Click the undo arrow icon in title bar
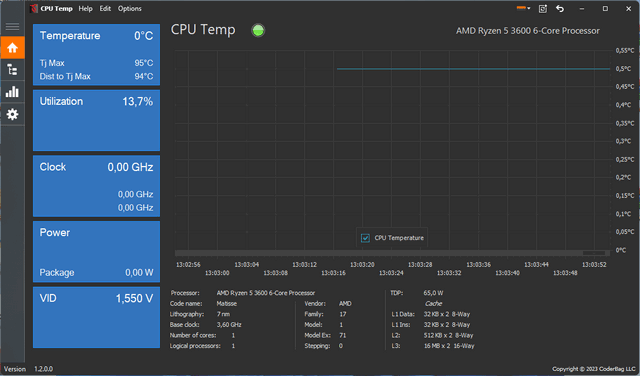The image size is (640, 376). 560,9
